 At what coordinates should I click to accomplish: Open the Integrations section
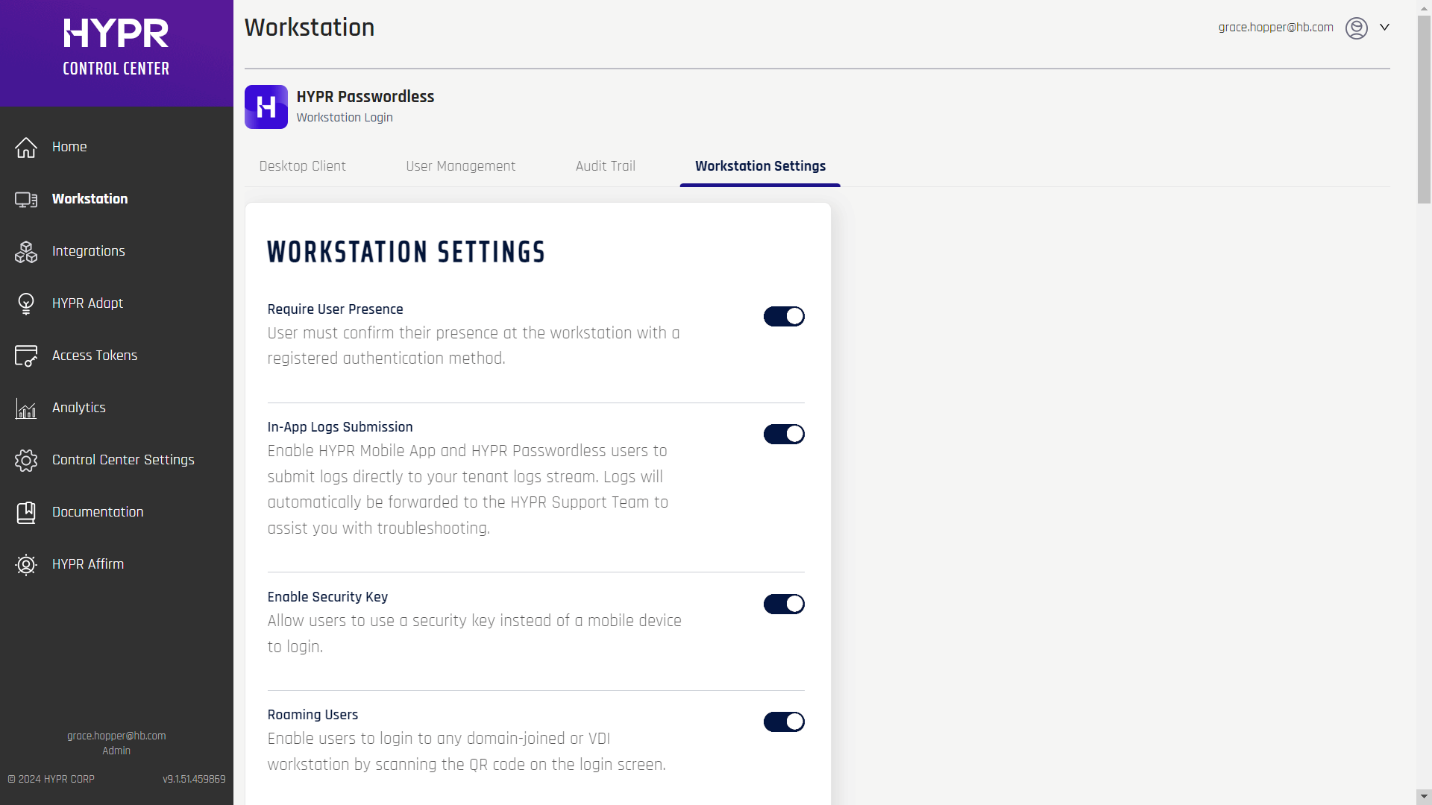(x=89, y=250)
